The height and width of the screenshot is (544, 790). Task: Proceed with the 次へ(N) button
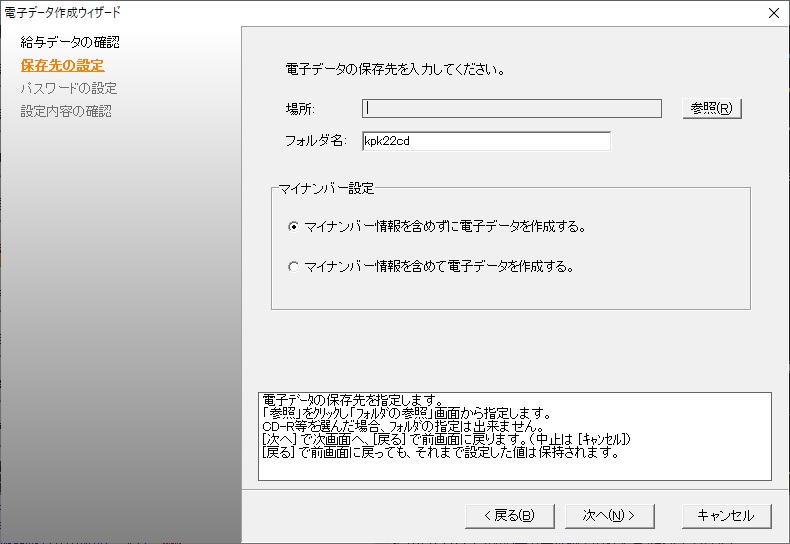coord(609,516)
